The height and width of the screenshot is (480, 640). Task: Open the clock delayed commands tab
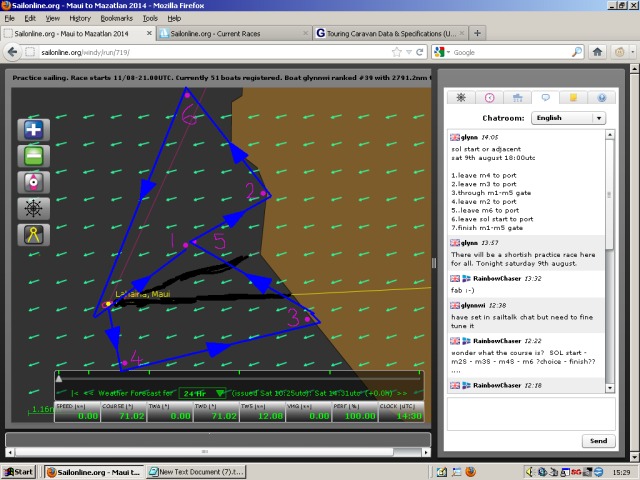[489, 98]
